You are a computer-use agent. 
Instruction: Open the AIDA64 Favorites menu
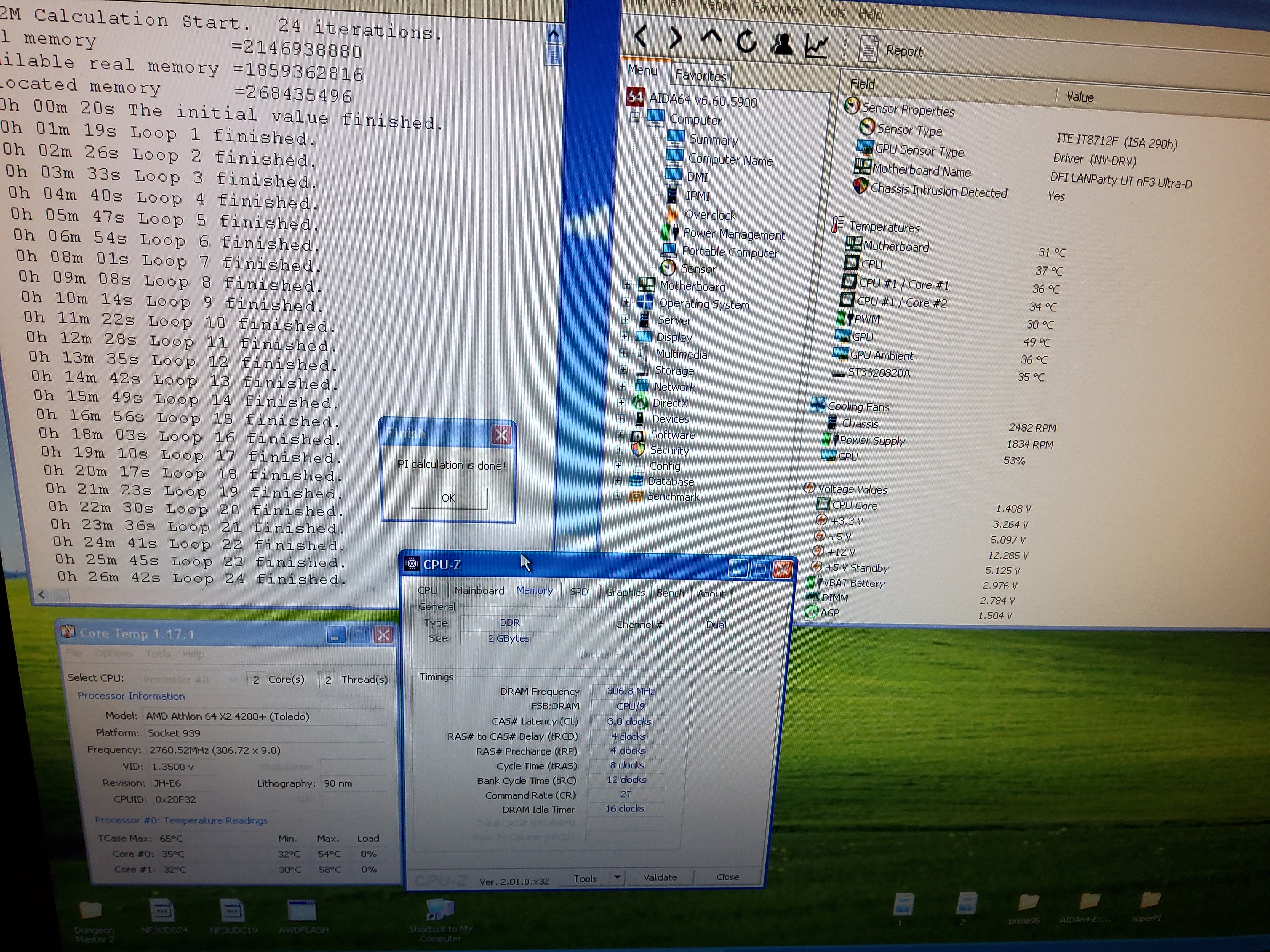coord(778,9)
